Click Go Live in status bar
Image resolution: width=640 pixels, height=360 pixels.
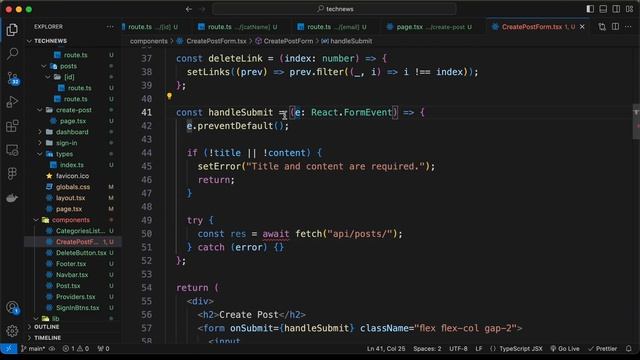[x=565, y=349]
